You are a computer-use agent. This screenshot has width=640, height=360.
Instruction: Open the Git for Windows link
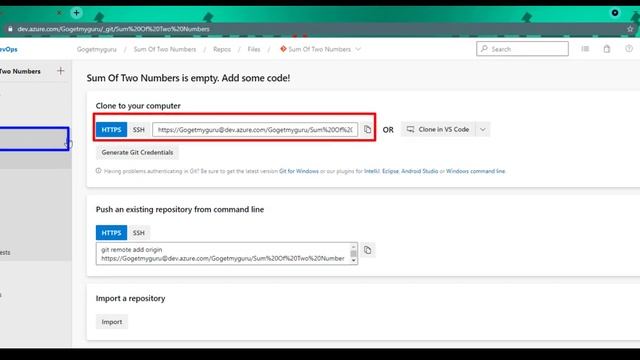tap(299, 171)
